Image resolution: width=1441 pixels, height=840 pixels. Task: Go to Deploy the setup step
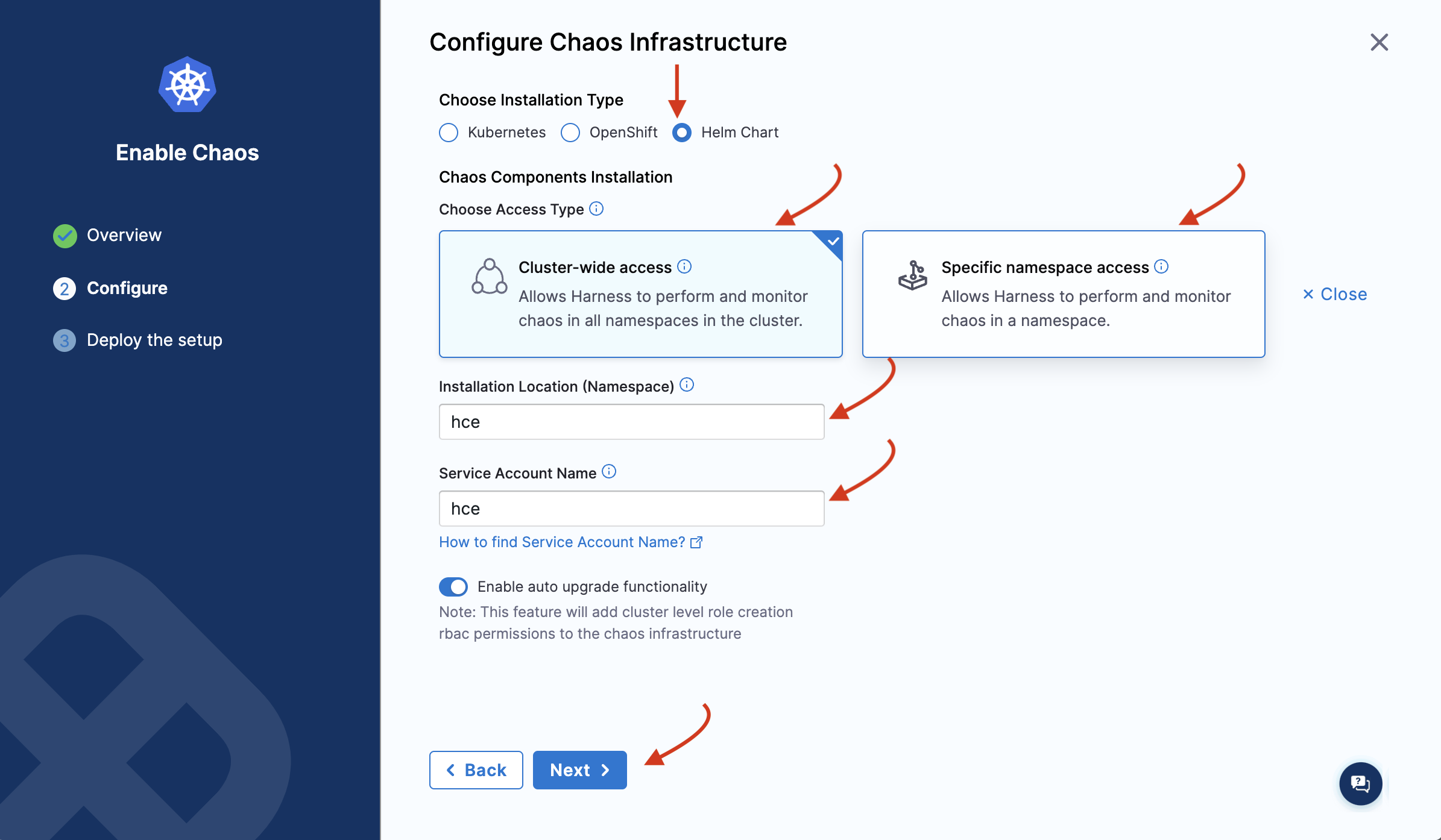coord(154,340)
